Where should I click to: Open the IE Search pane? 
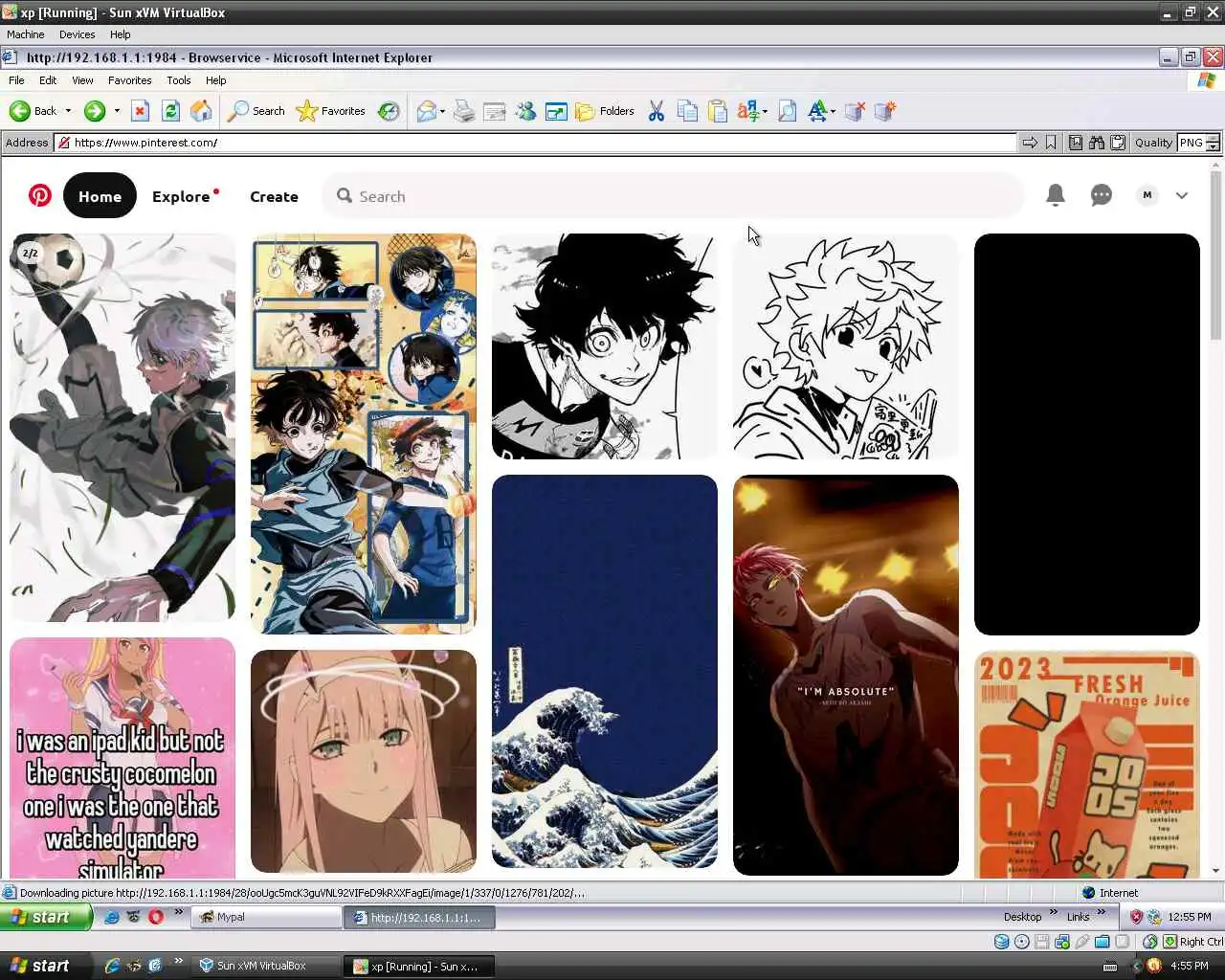[x=256, y=111]
